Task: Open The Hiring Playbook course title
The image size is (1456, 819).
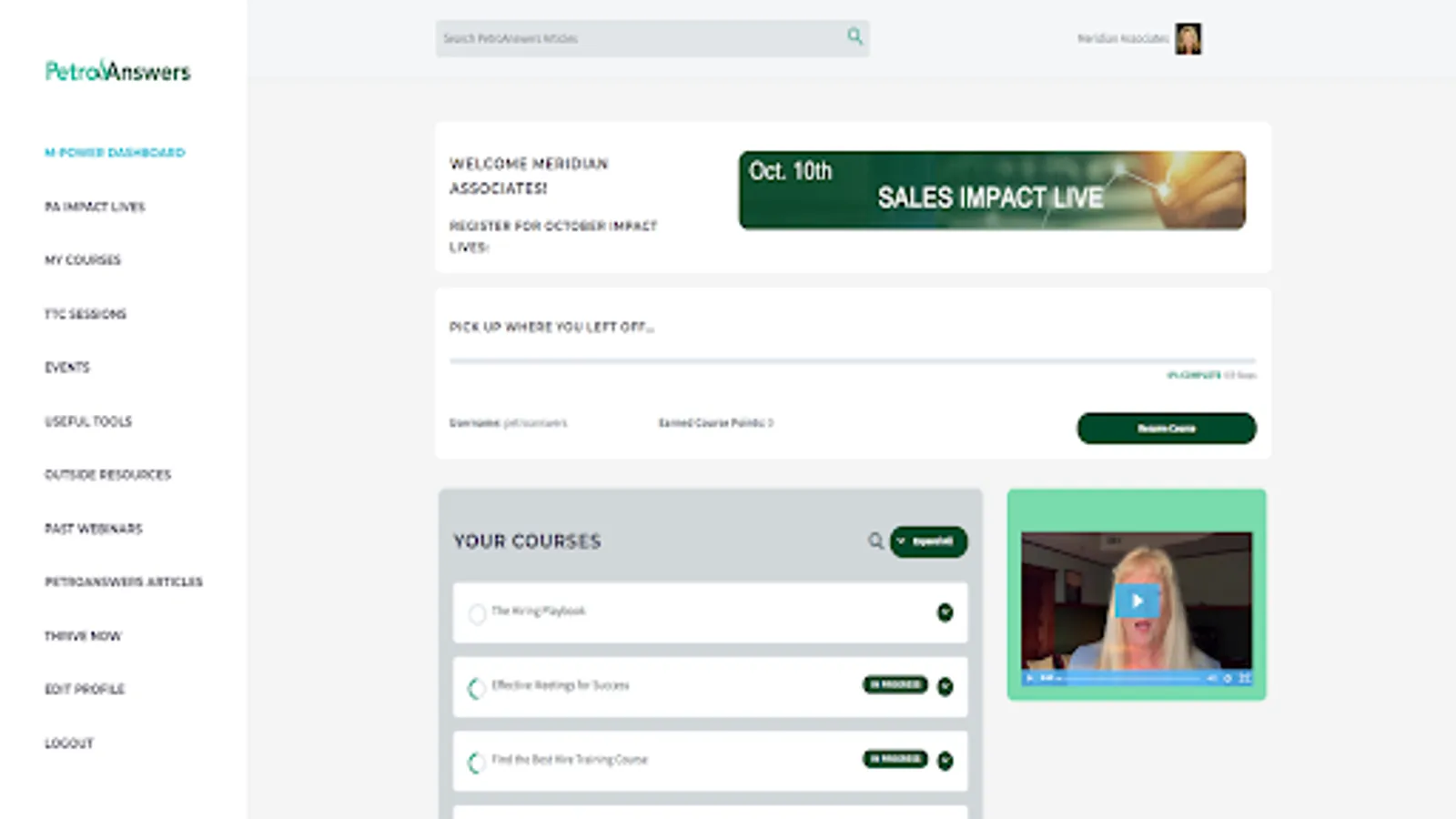Action: coord(539,612)
